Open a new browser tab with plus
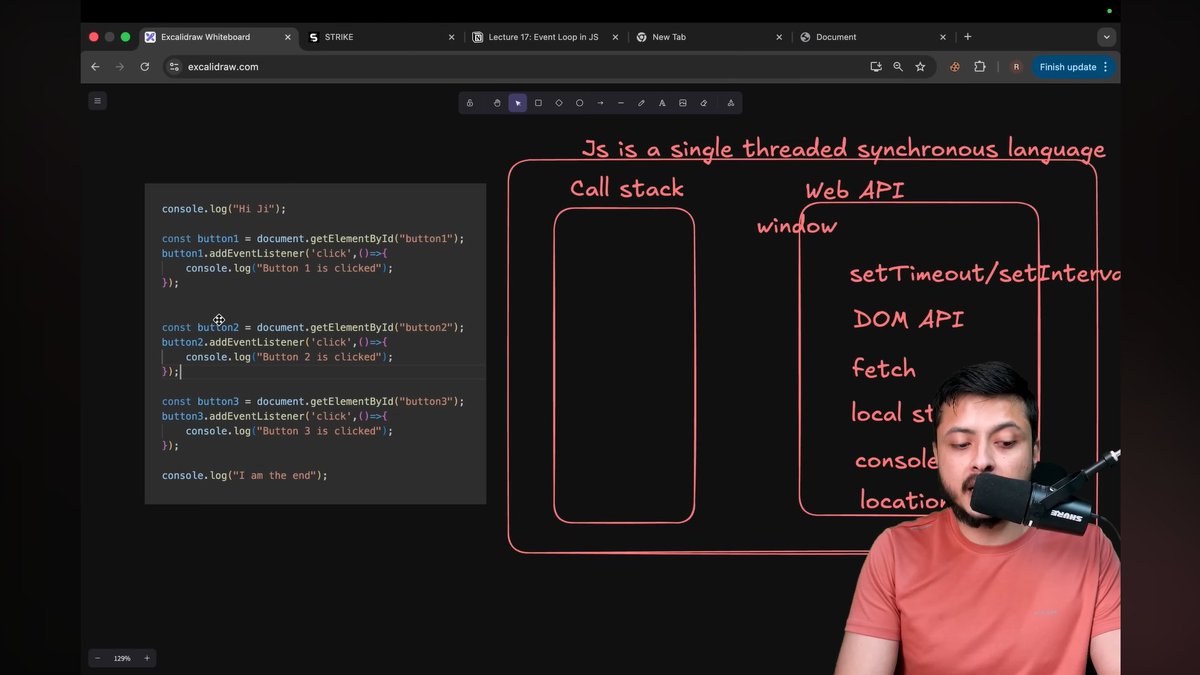The image size is (1200, 675). 967,37
